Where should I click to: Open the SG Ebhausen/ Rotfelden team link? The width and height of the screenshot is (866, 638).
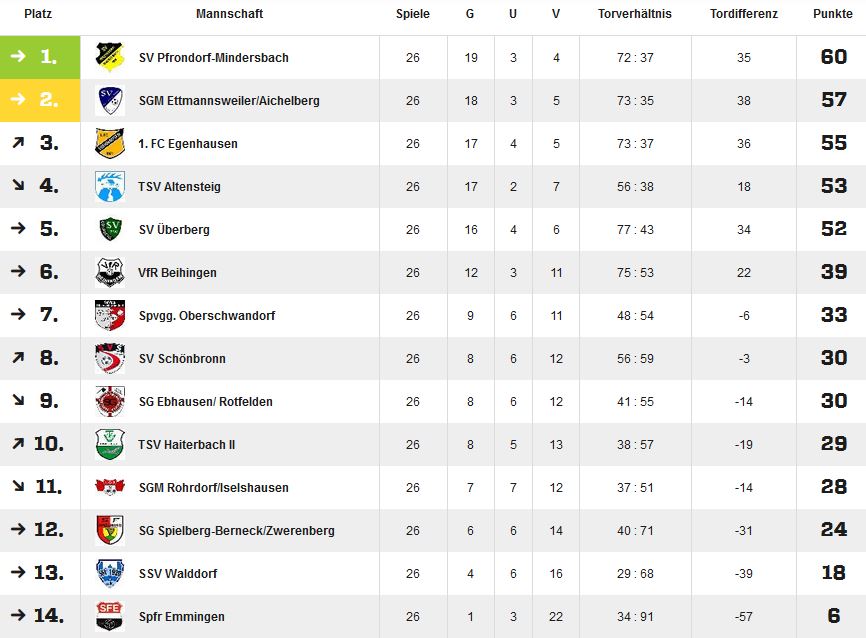205,402
